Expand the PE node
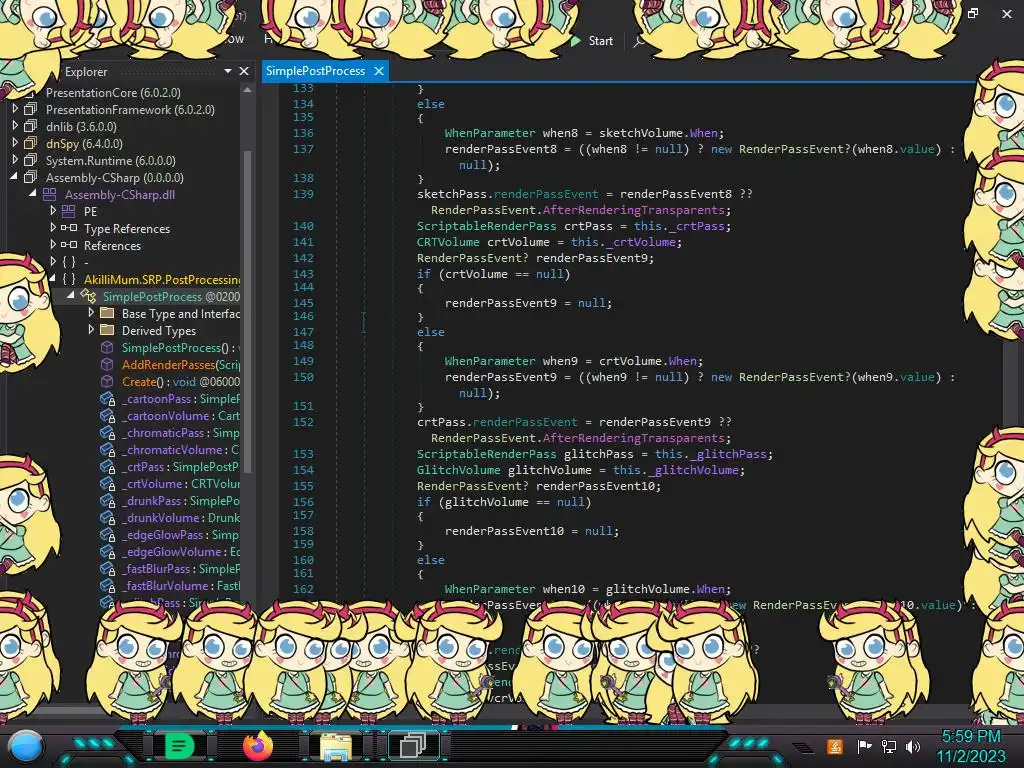 tap(53, 211)
